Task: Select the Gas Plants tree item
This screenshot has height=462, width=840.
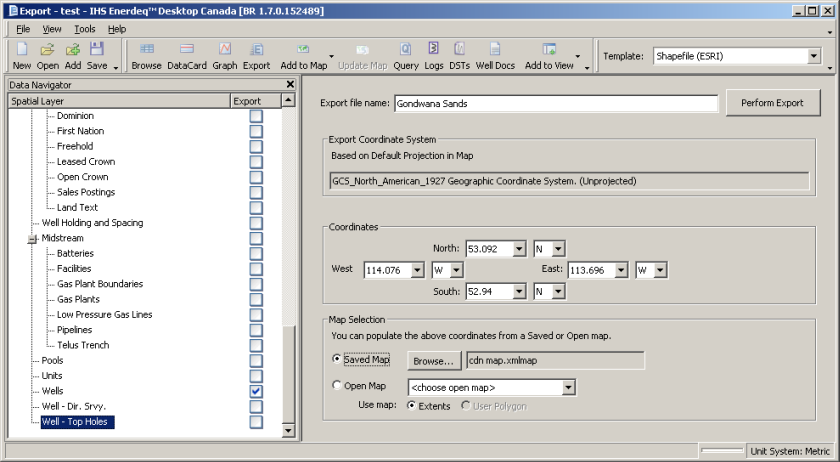Action: [78, 299]
